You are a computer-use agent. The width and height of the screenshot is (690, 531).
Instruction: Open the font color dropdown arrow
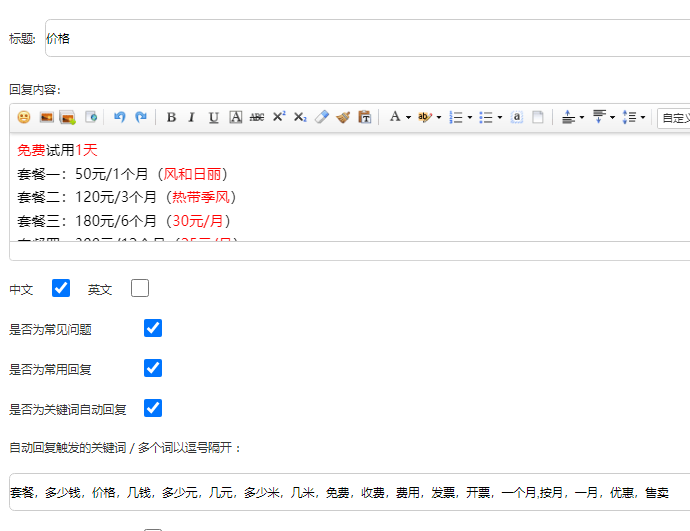[x=408, y=118]
